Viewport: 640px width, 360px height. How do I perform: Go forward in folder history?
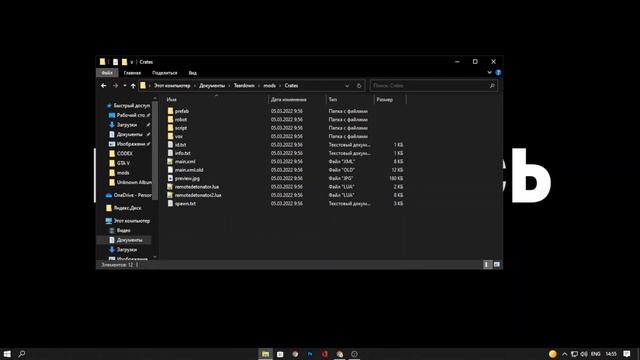115,86
